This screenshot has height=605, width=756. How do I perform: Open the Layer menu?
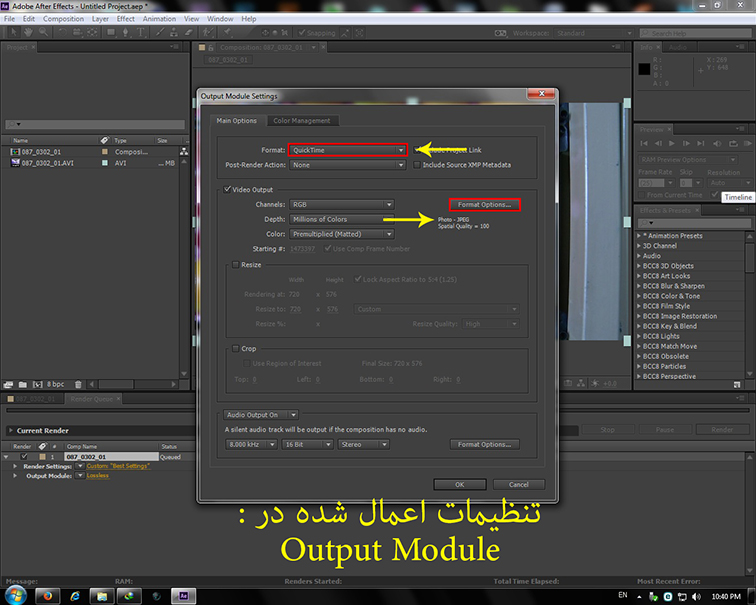(100, 19)
